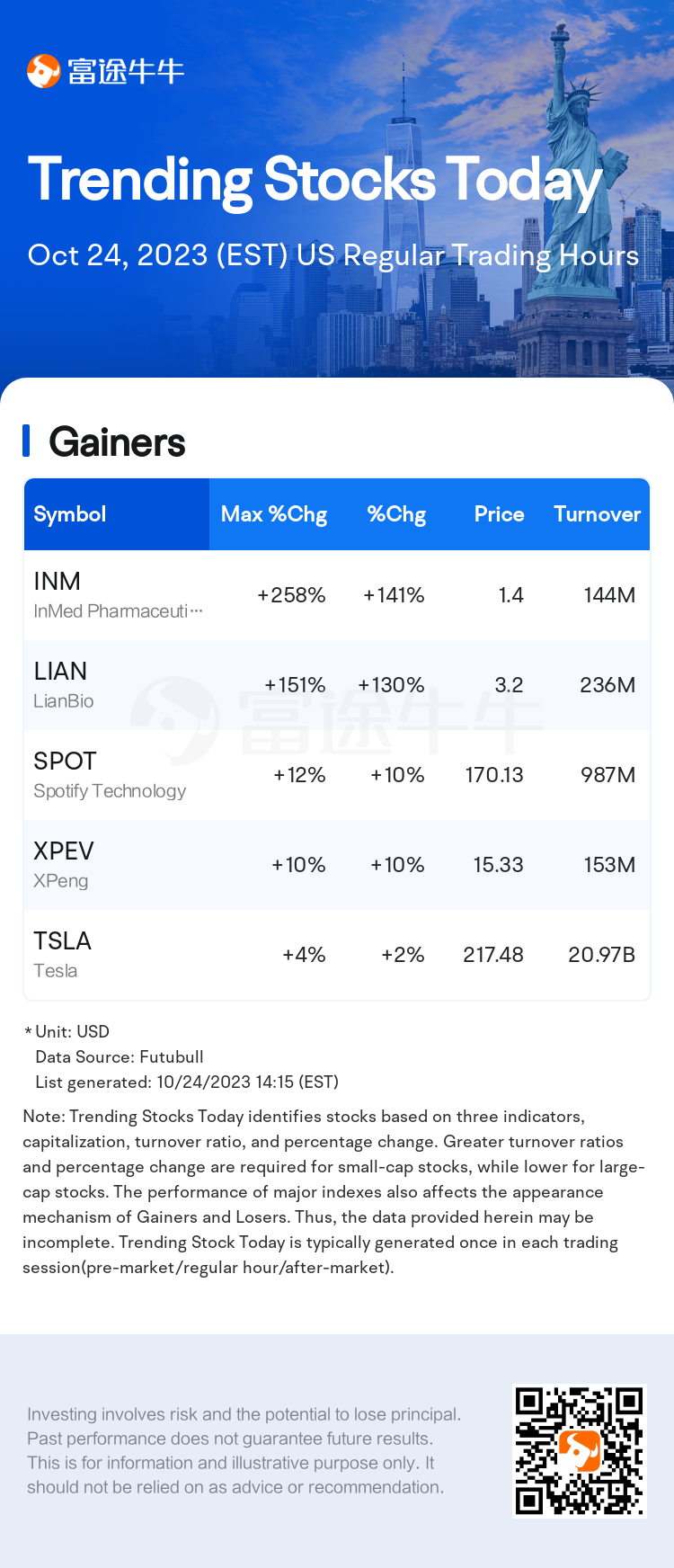The image size is (674, 1568).
Task: Click the truncated InMed Pharmaceuti… company name
Action: [x=118, y=611]
